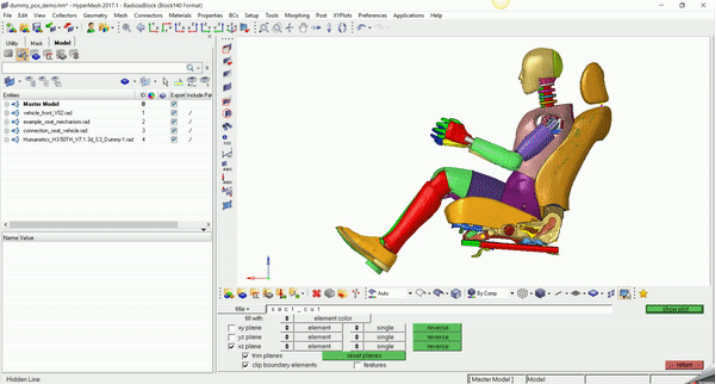Expand the example_seat_mechanism.rad node
The image size is (716, 384).
[7, 122]
